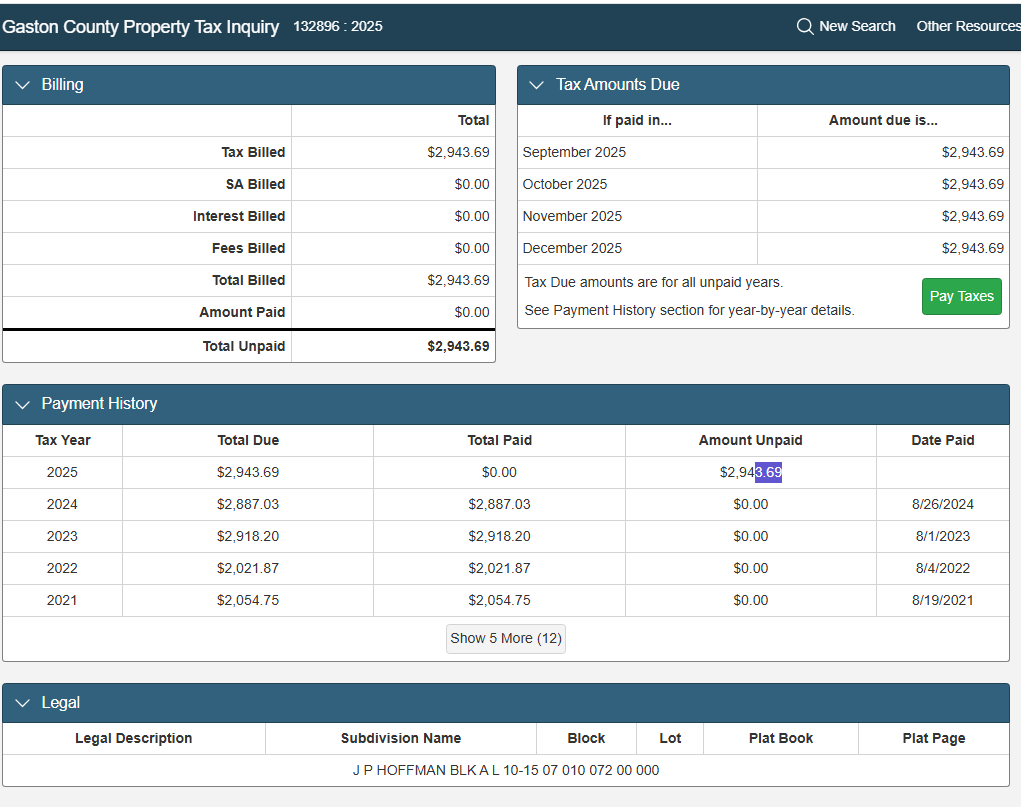
Task: Open Other Resources menu
Action: (967, 26)
